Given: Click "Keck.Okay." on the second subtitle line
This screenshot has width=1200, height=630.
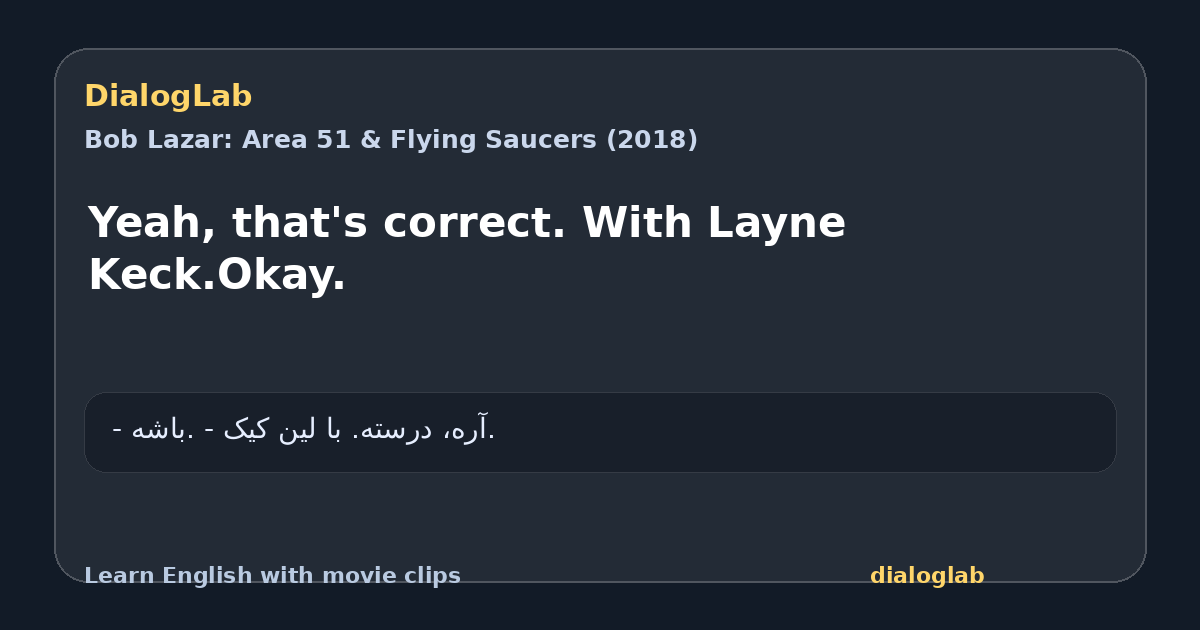Looking at the screenshot, I should coord(217,275).
